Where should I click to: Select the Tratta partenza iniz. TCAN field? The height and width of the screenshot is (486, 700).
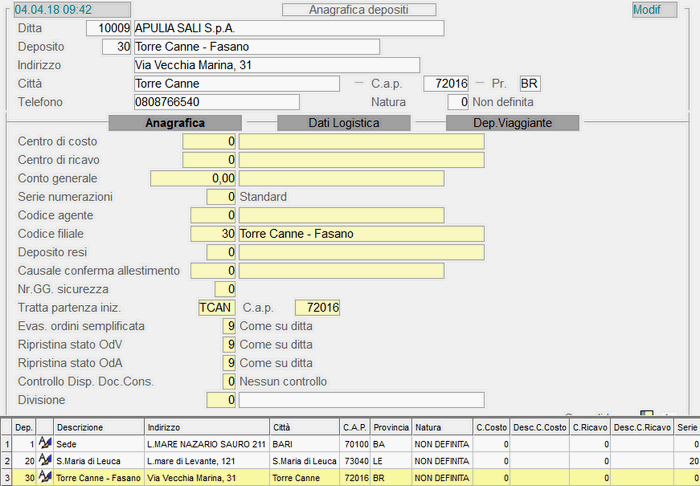pyautogui.click(x=217, y=307)
